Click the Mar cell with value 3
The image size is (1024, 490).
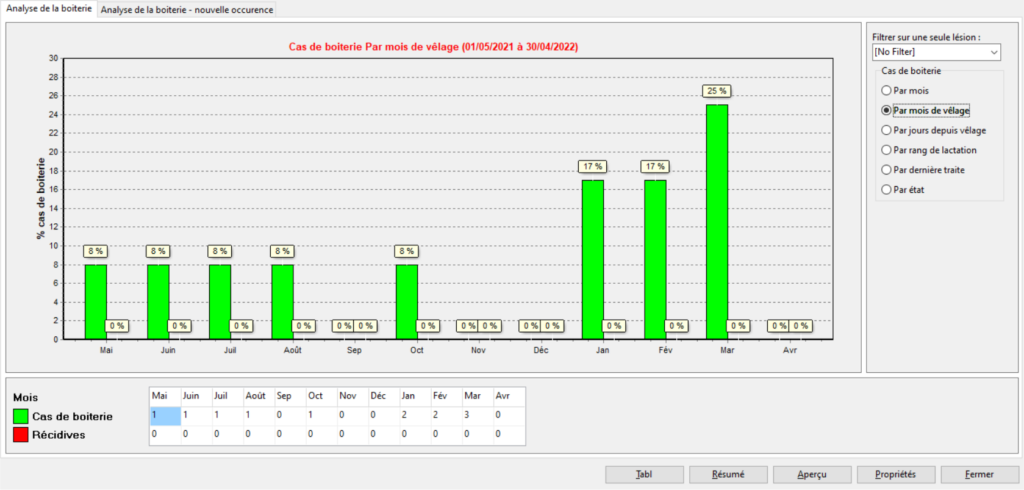tap(477, 415)
